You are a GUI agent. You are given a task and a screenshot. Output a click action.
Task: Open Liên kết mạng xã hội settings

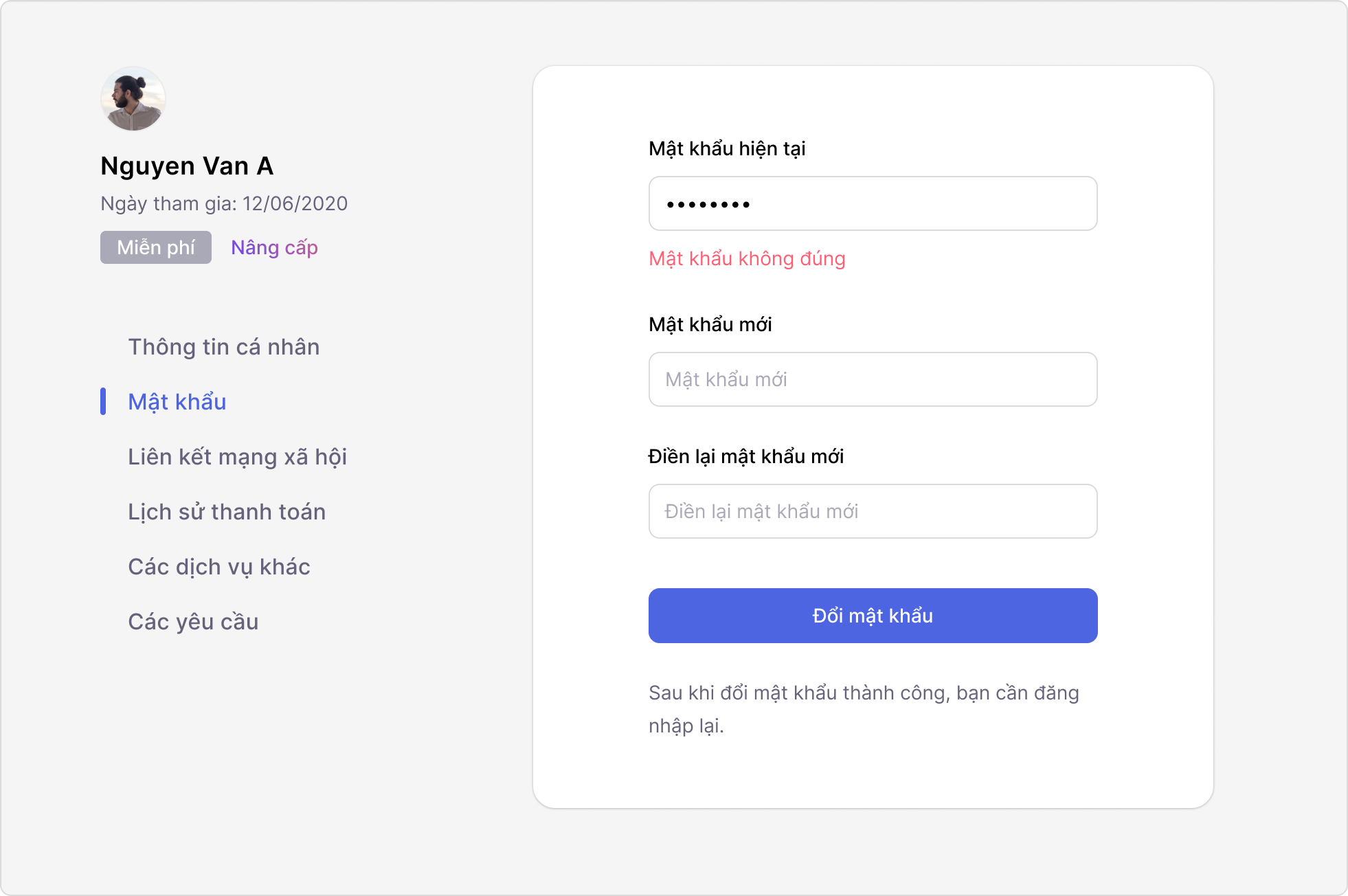(237, 457)
